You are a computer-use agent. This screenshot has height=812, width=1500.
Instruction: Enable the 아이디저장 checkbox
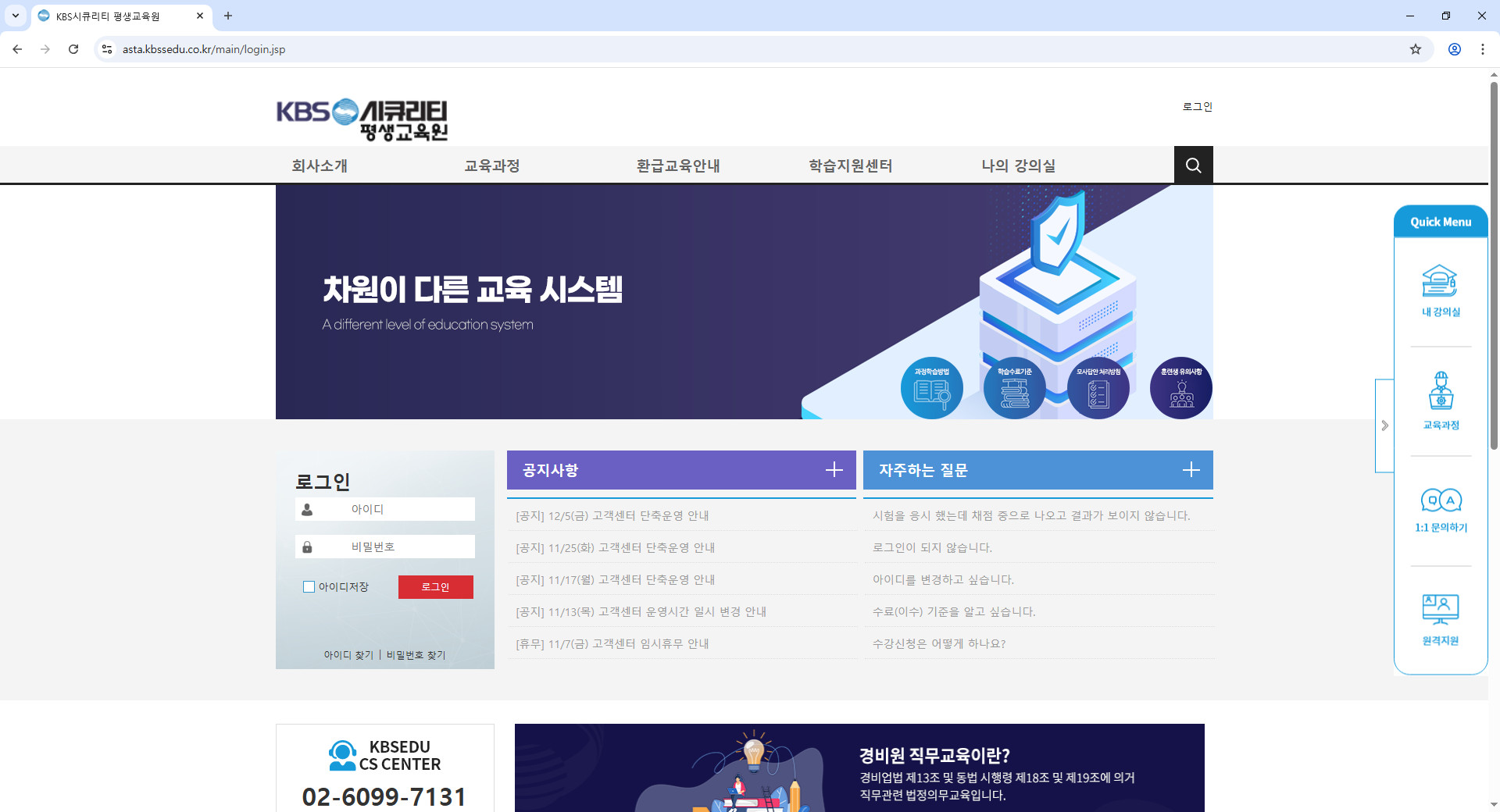click(x=309, y=586)
